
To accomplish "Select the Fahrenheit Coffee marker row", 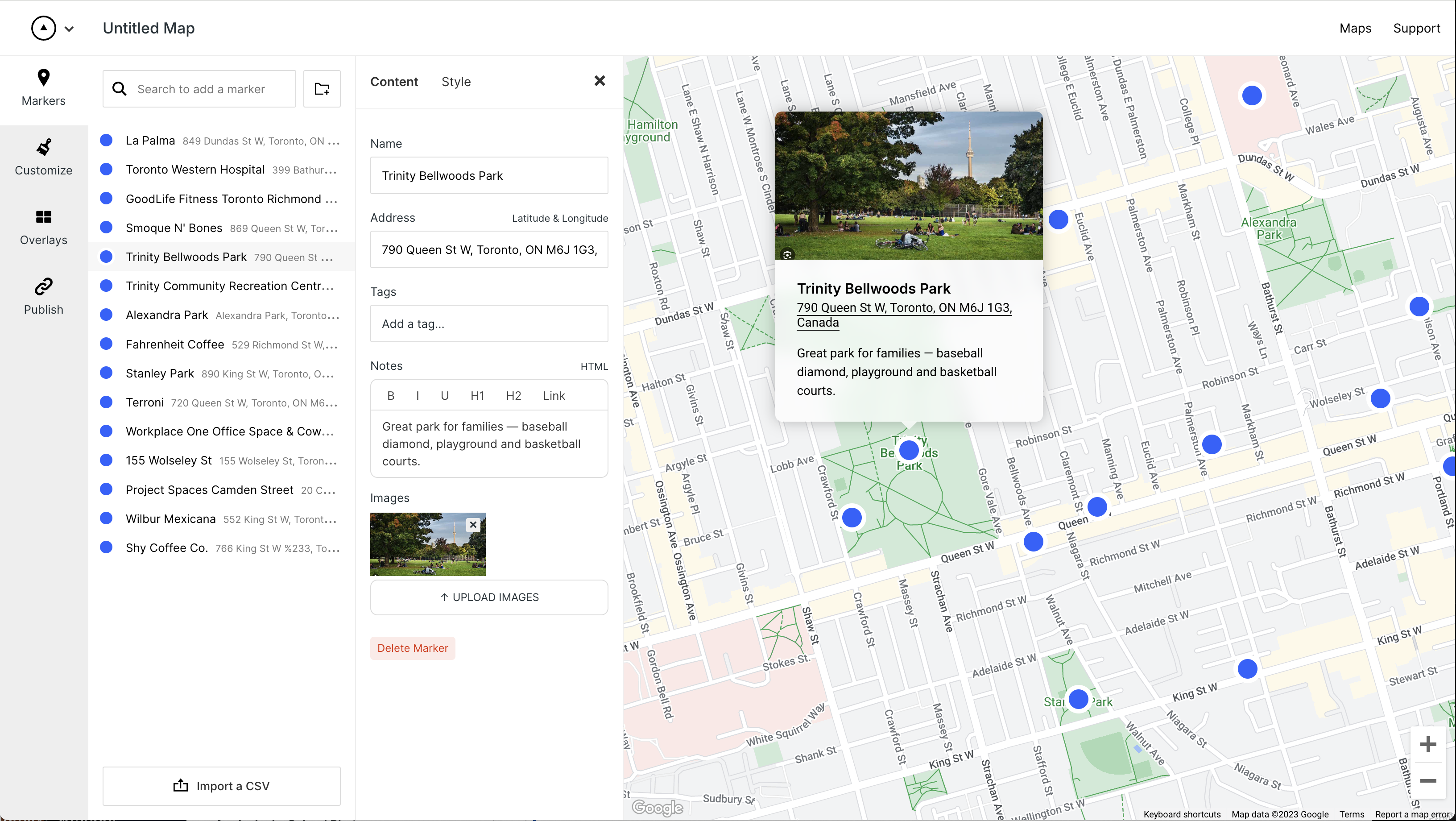I will coord(222,344).
